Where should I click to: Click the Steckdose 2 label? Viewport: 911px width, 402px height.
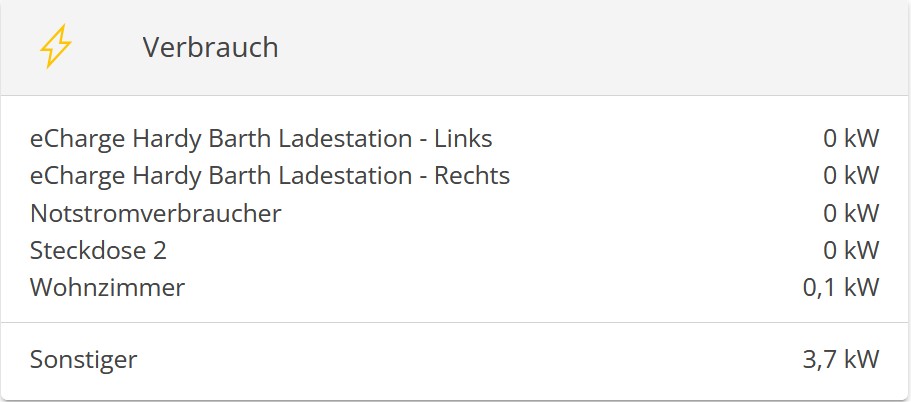98,250
